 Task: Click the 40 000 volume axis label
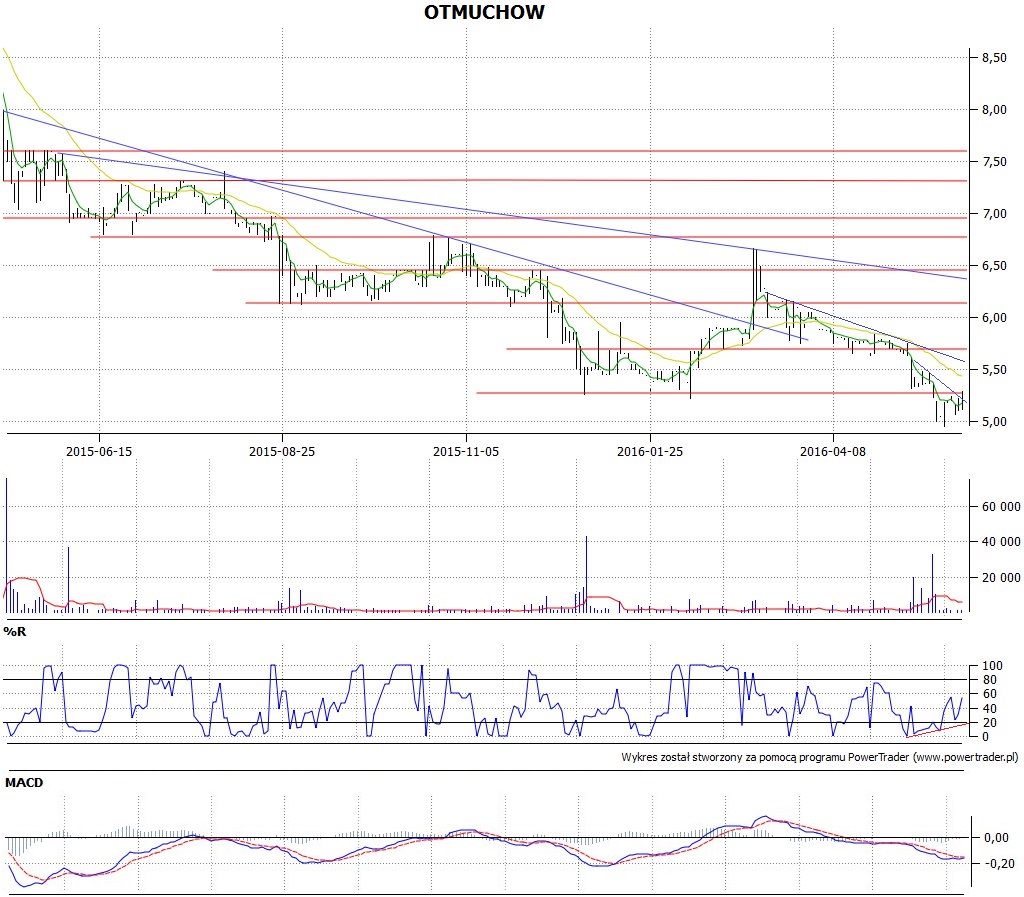tap(1000, 542)
